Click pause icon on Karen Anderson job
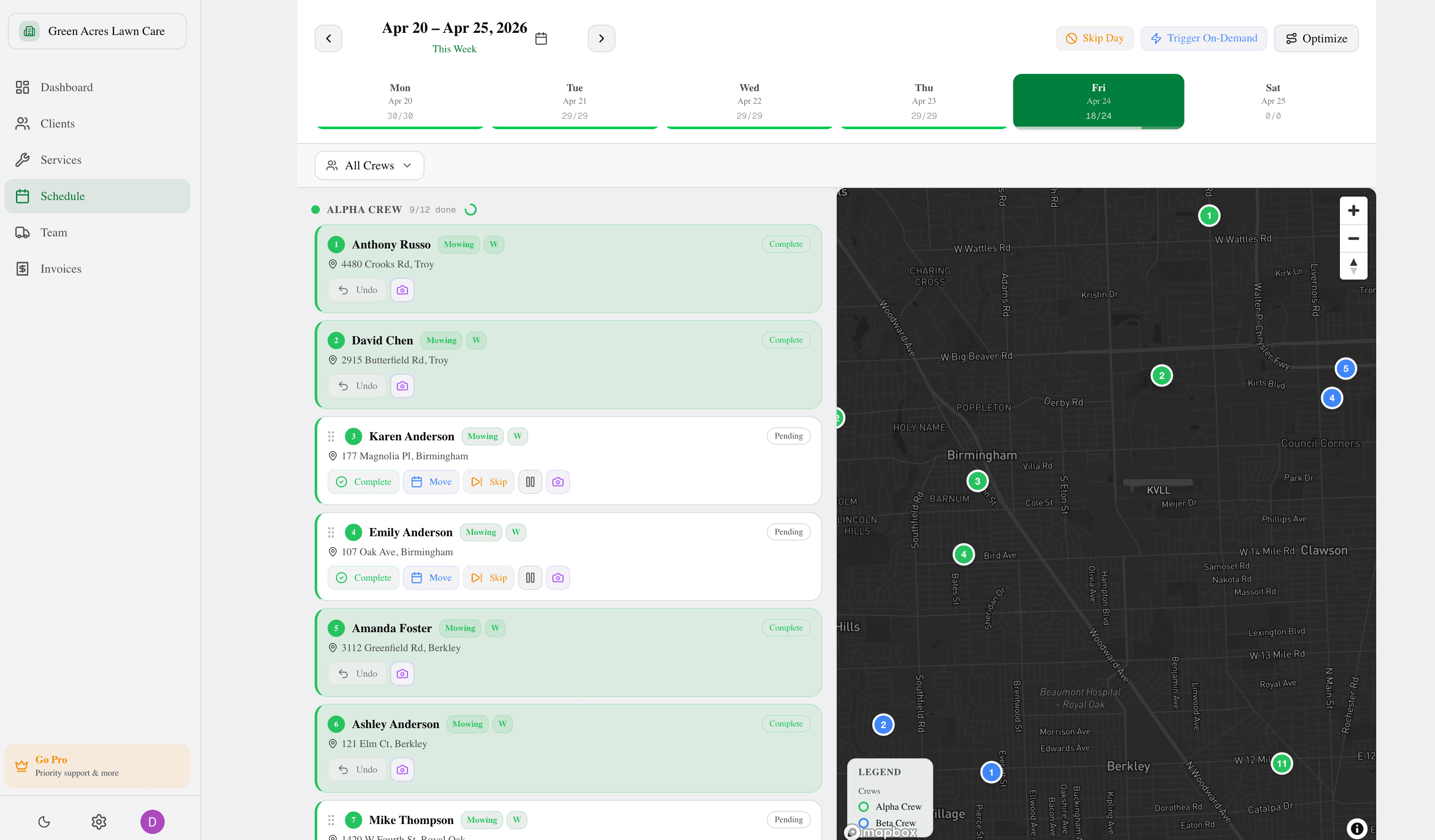The image size is (1435, 840). coord(529,482)
